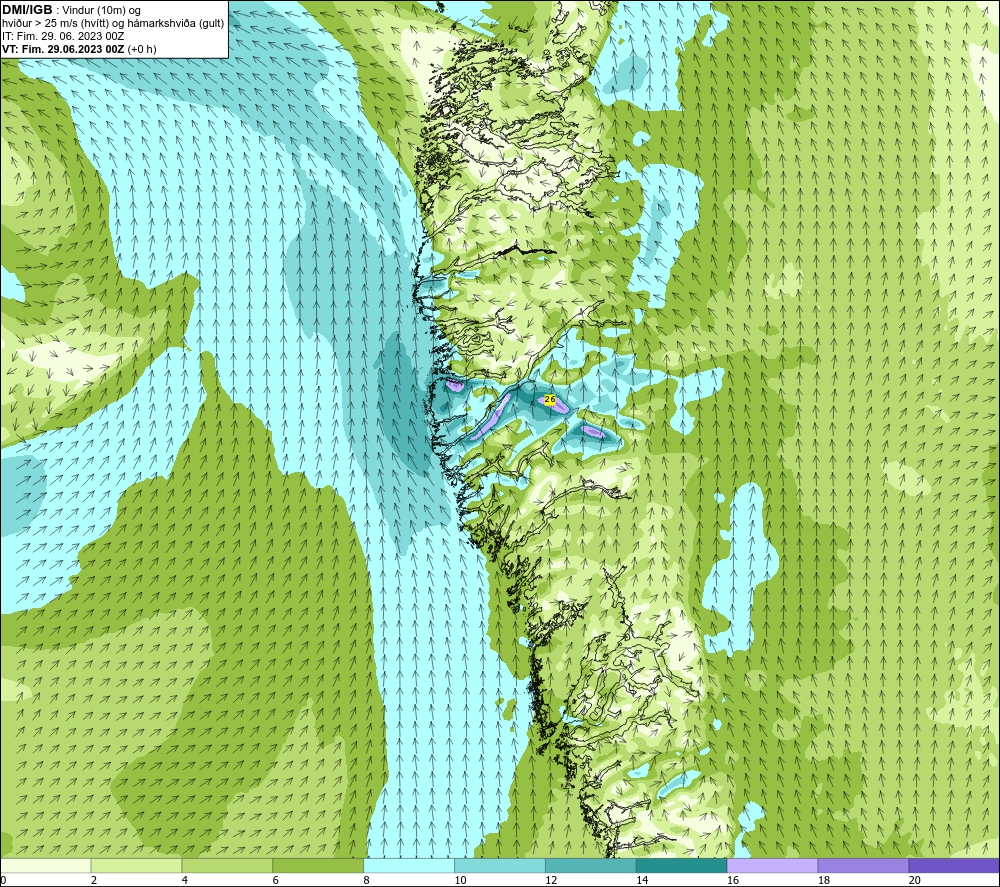Pick the dark green 6–8 m/s scale swatch
The height and width of the screenshot is (887, 1000).
318,865
